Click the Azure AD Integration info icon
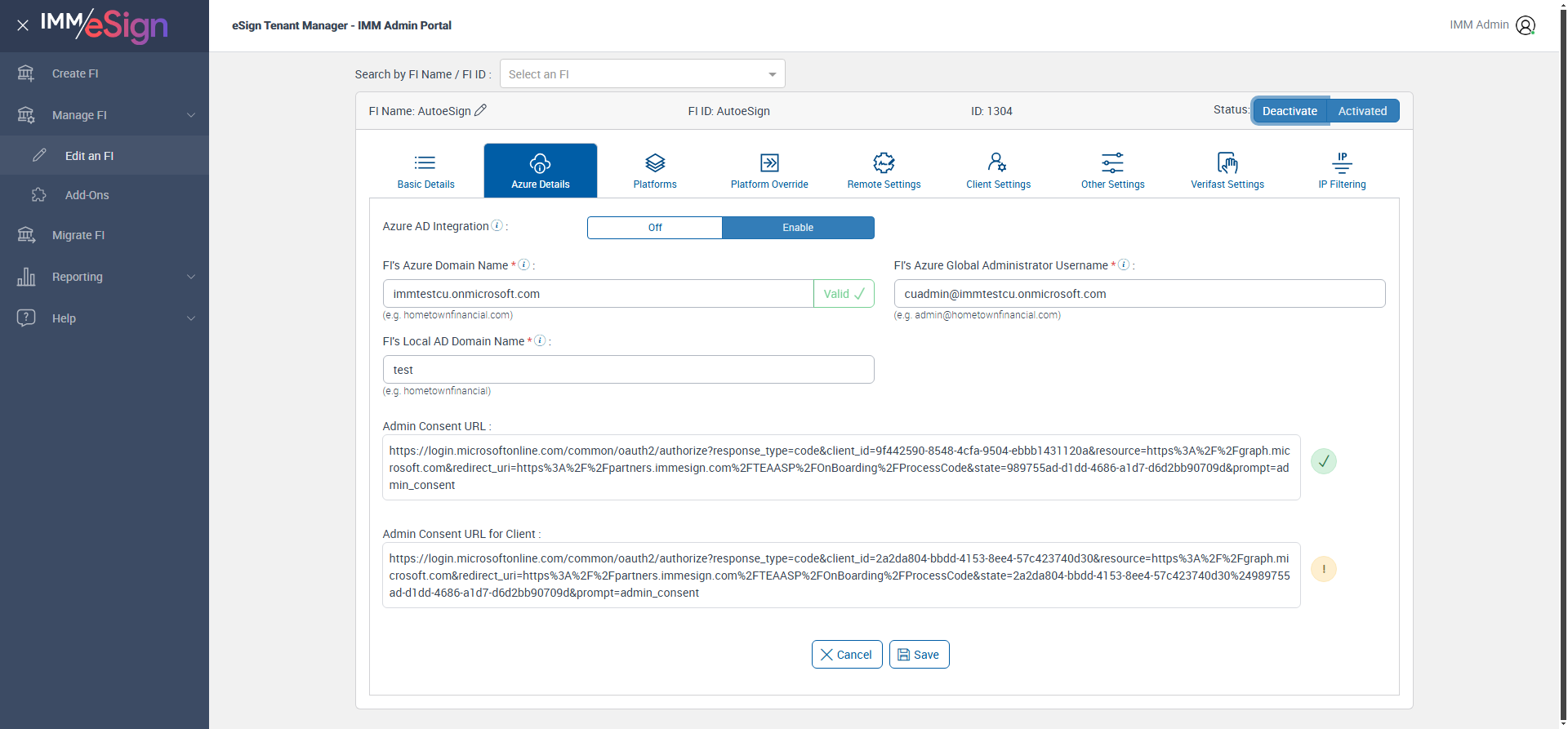The image size is (1568, 729). [497, 226]
